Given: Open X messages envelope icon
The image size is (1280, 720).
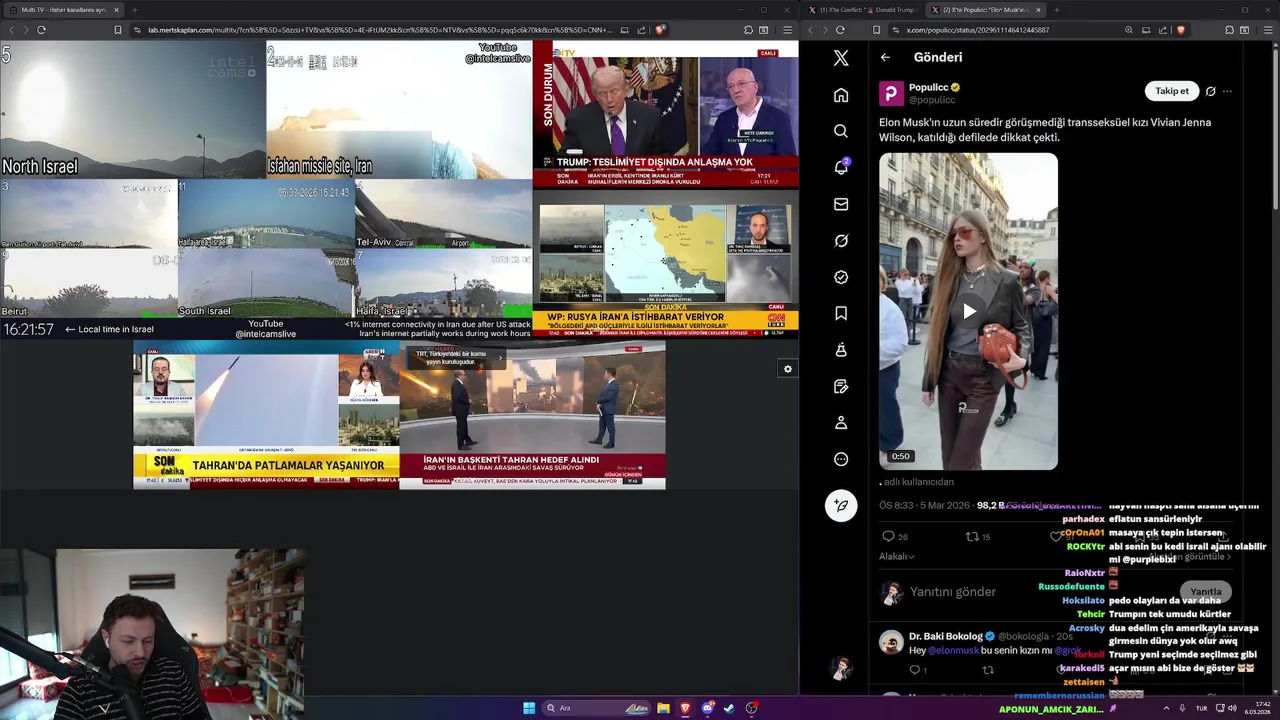Looking at the screenshot, I should coord(841,204).
